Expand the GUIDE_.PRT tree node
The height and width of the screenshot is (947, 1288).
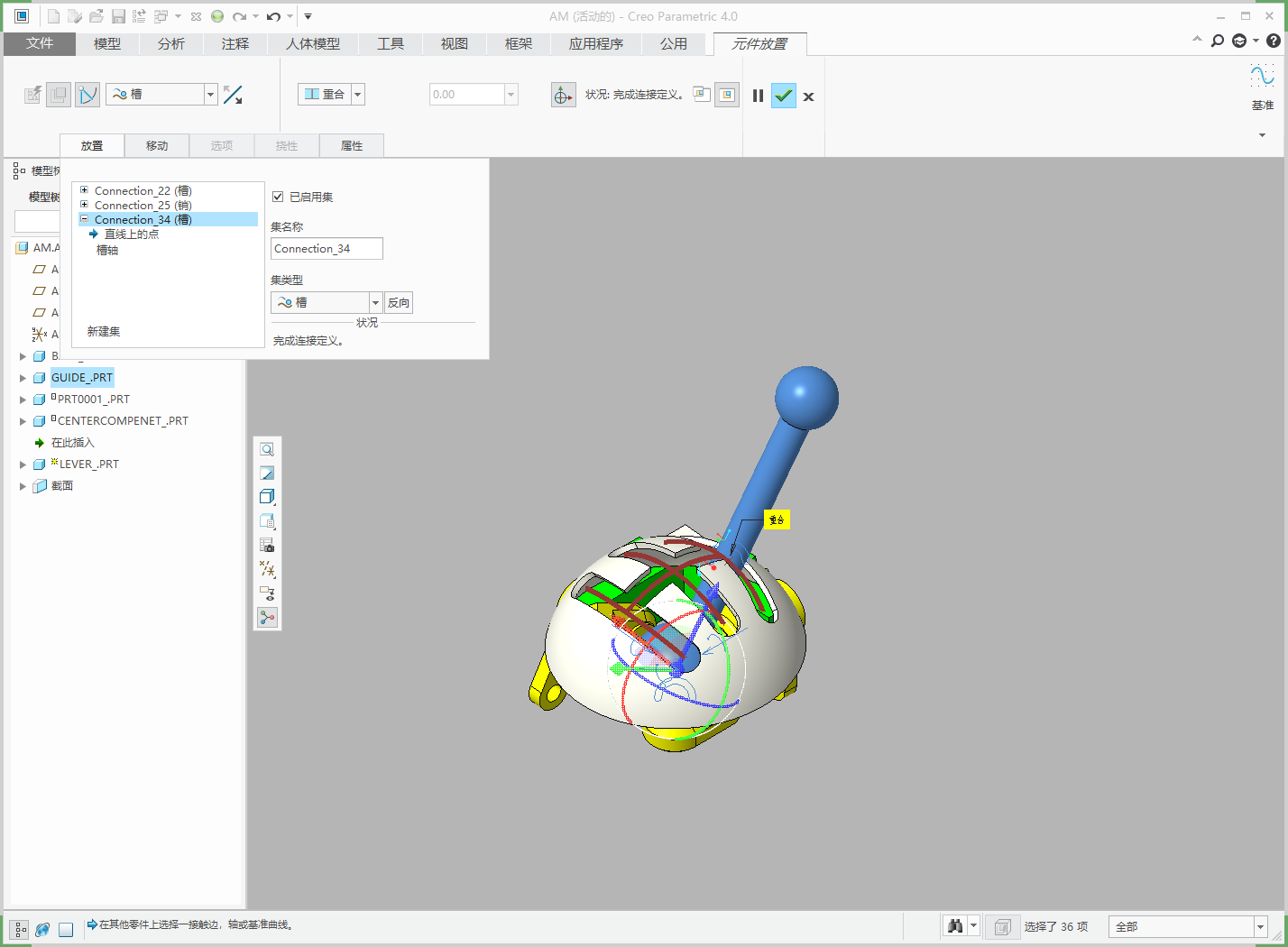23,378
